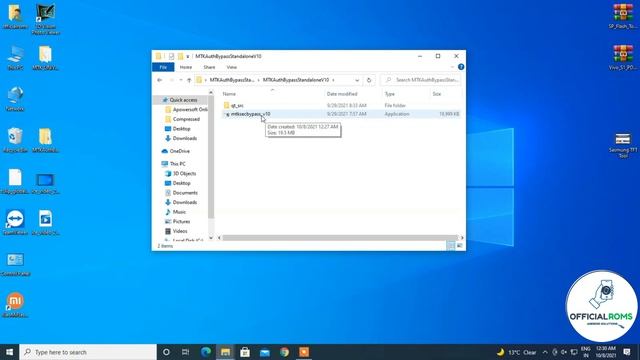Open address bar history dropdown

point(357,80)
